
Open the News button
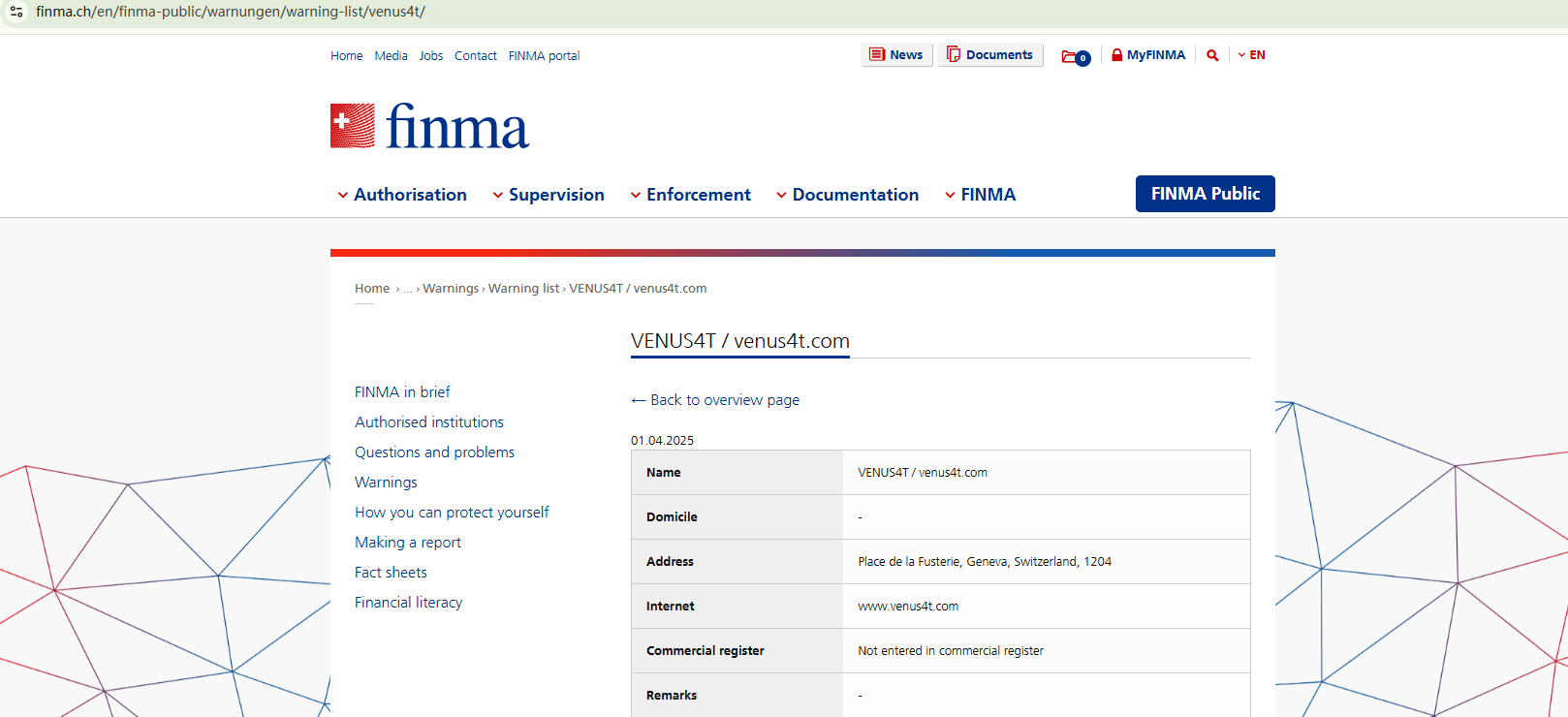[896, 55]
